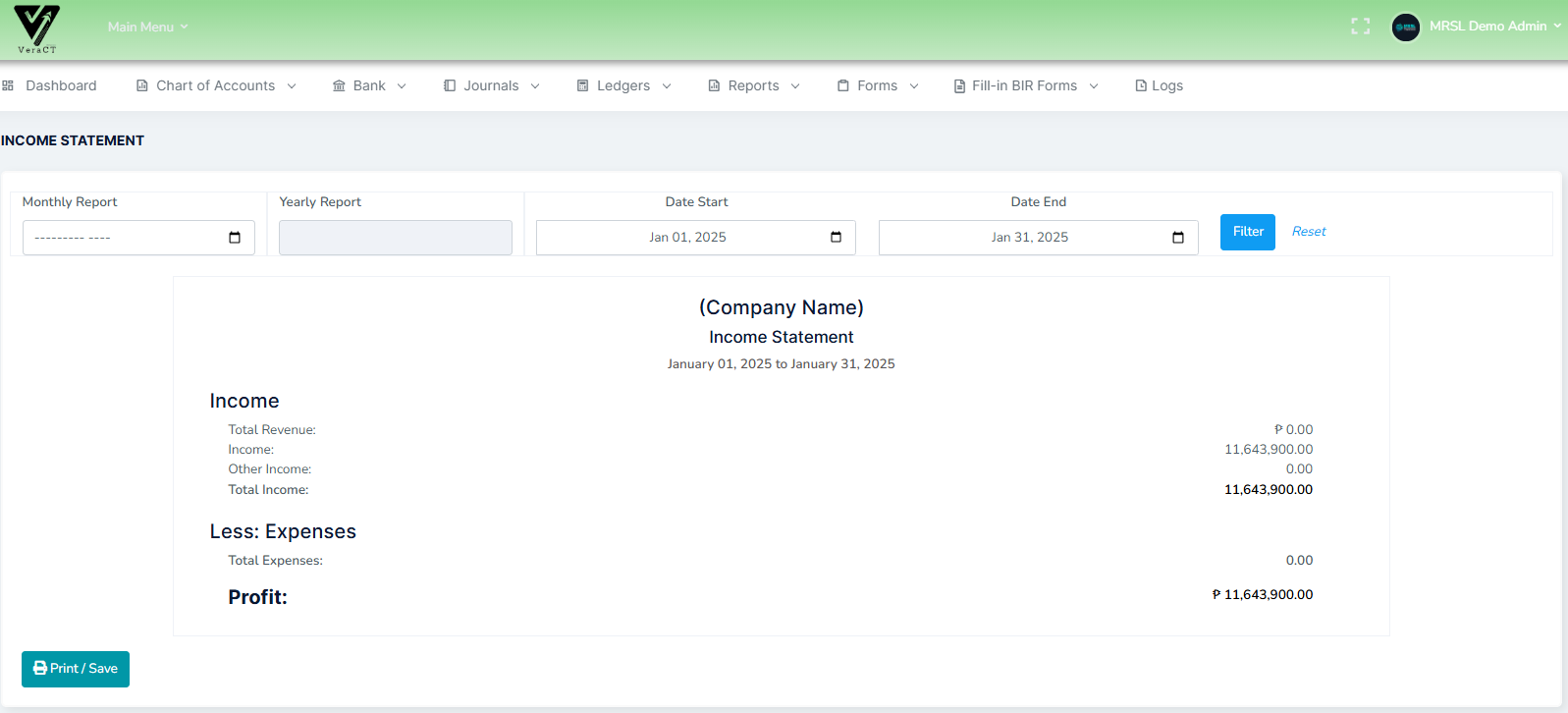This screenshot has height=713, width=1568.
Task: Click the Monthly Report date field
Action: 138,238
